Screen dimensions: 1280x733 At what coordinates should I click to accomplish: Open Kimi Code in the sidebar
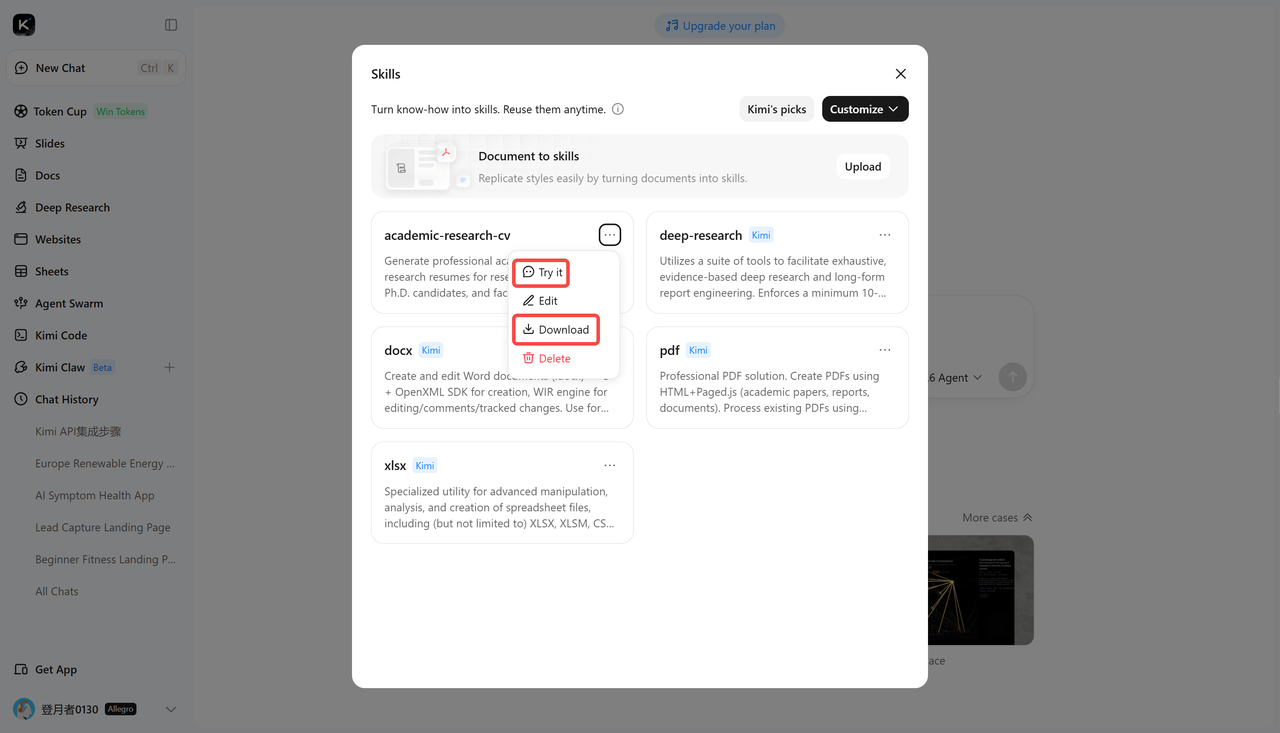pyautogui.click(x=61, y=336)
